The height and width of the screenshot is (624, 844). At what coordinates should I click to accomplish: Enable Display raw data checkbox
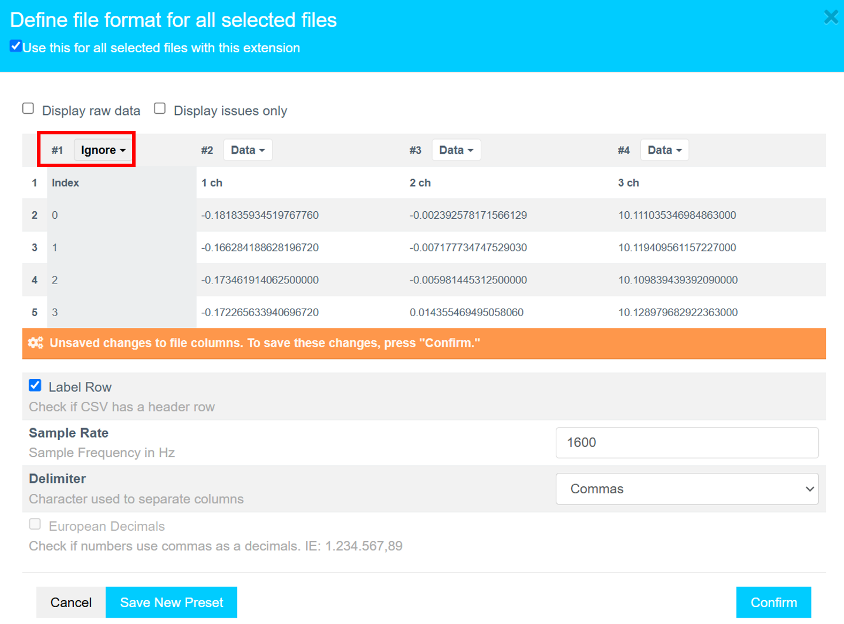[29, 109]
